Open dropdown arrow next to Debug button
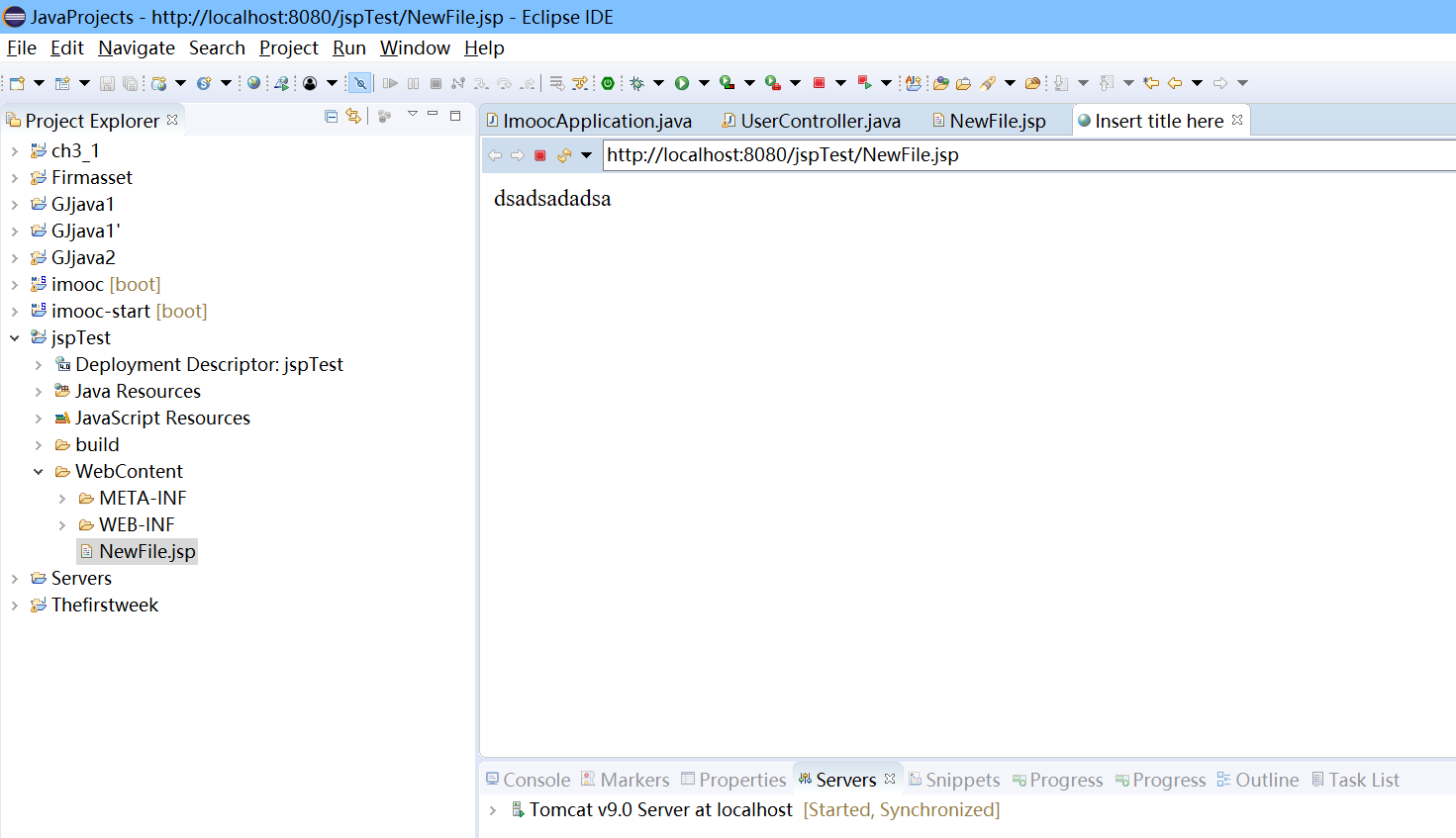Viewport: 1456px width, 838px height. (x=658, y=83)
